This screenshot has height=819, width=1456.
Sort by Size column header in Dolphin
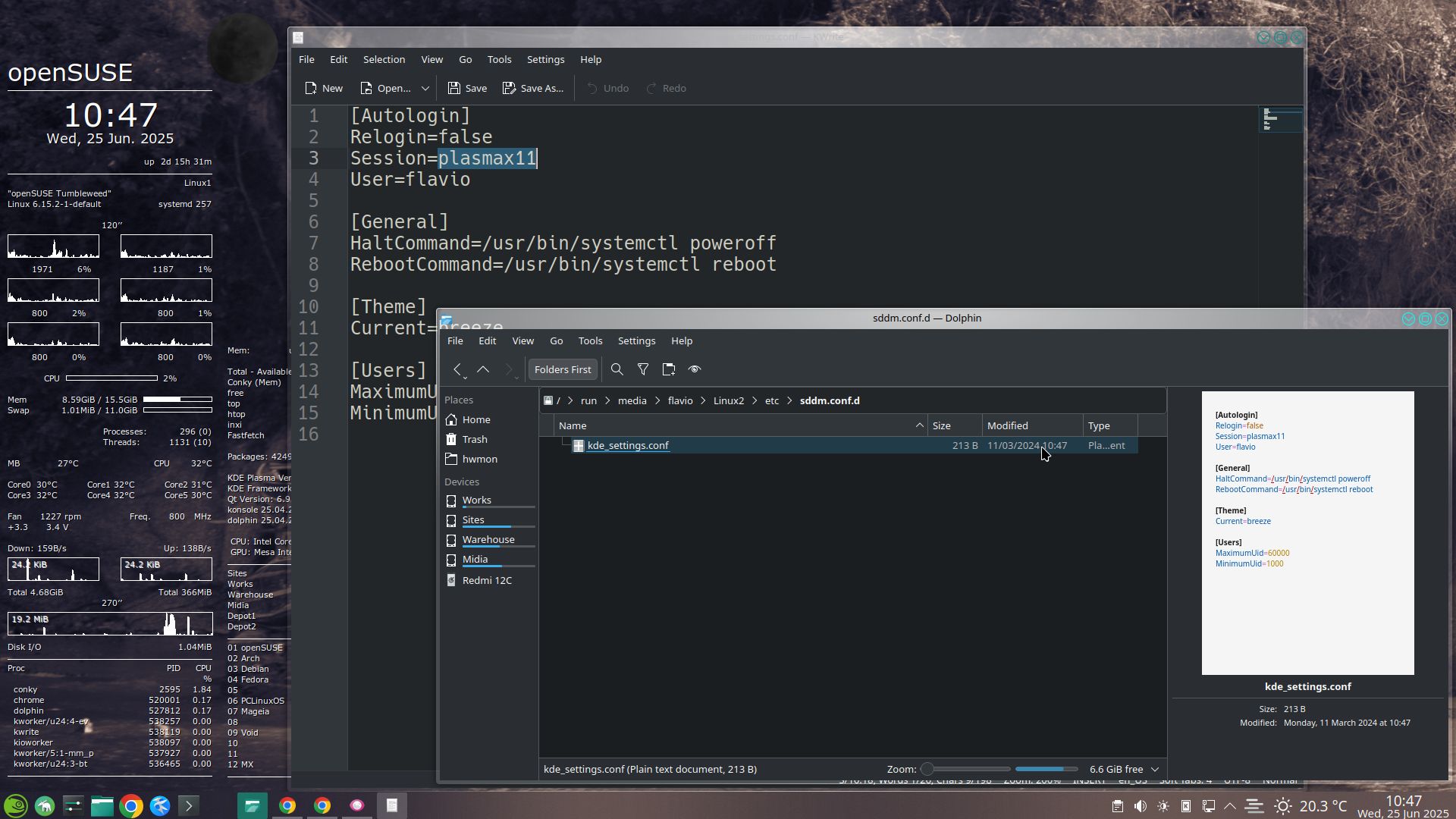pos(955,425)
